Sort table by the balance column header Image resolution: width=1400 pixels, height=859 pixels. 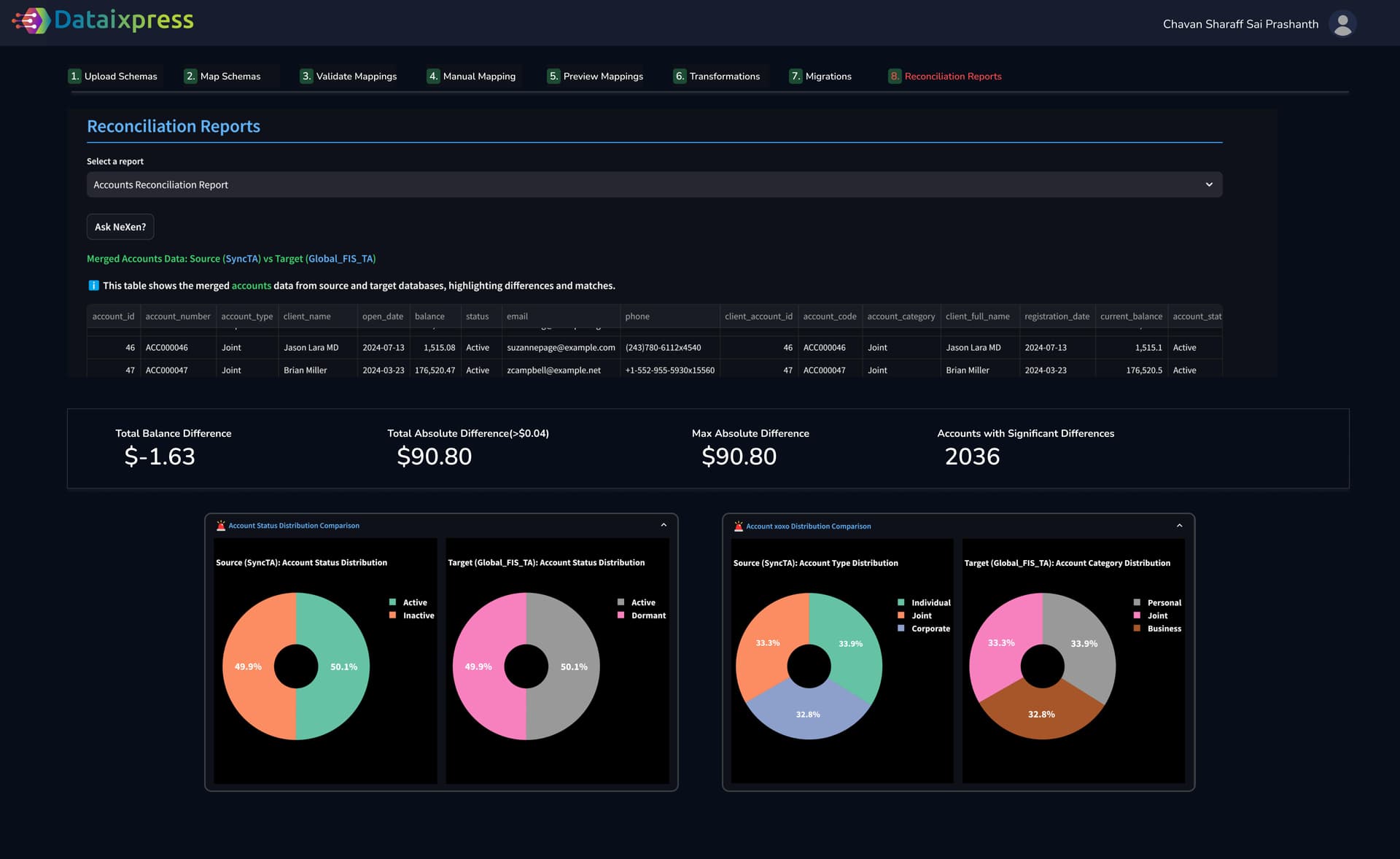pyautogui.click(x=429, y=316)
